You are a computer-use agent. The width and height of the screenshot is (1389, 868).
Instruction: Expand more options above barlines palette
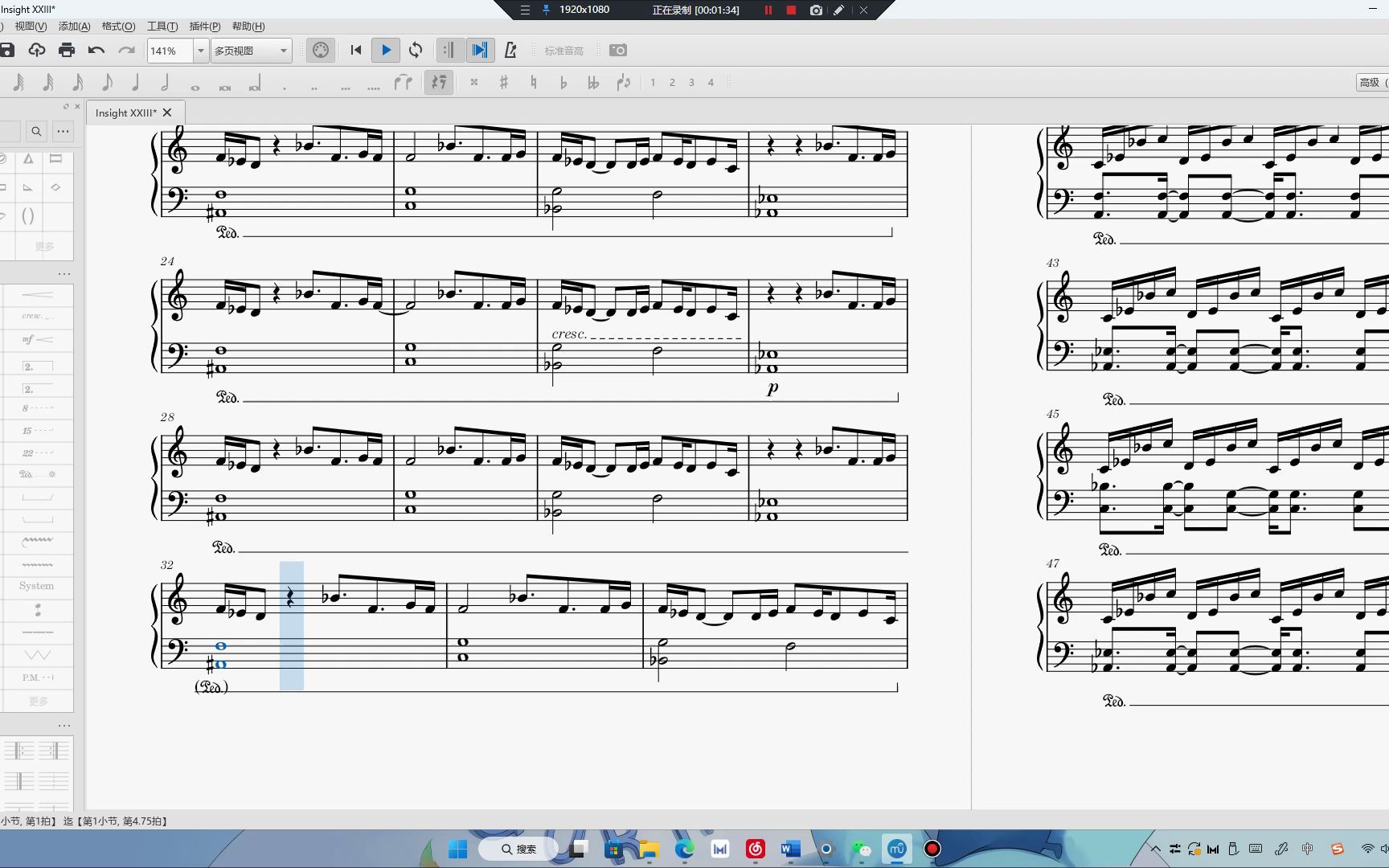(x=64, y=726)
